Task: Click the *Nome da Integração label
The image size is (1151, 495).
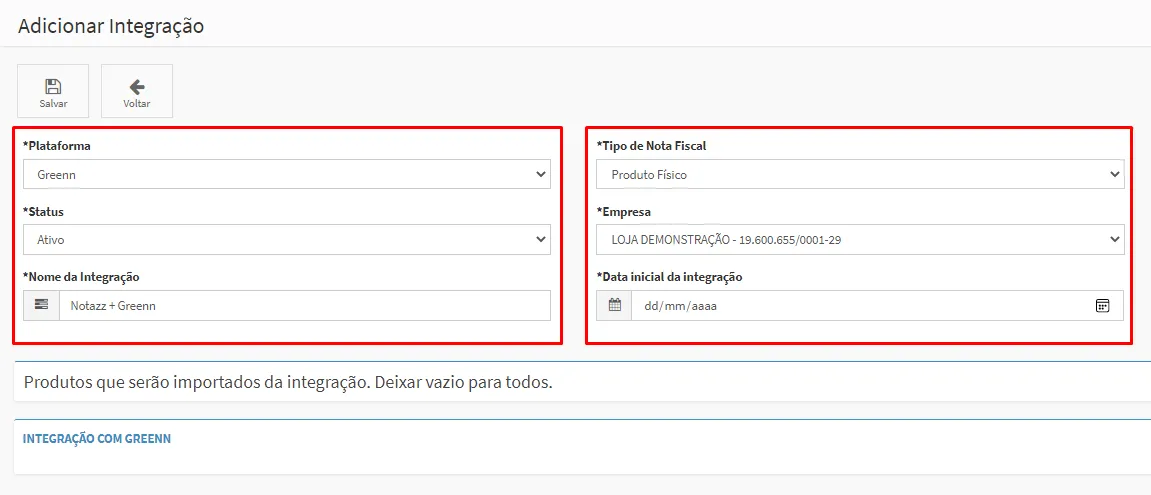Action: pos(81,277)
